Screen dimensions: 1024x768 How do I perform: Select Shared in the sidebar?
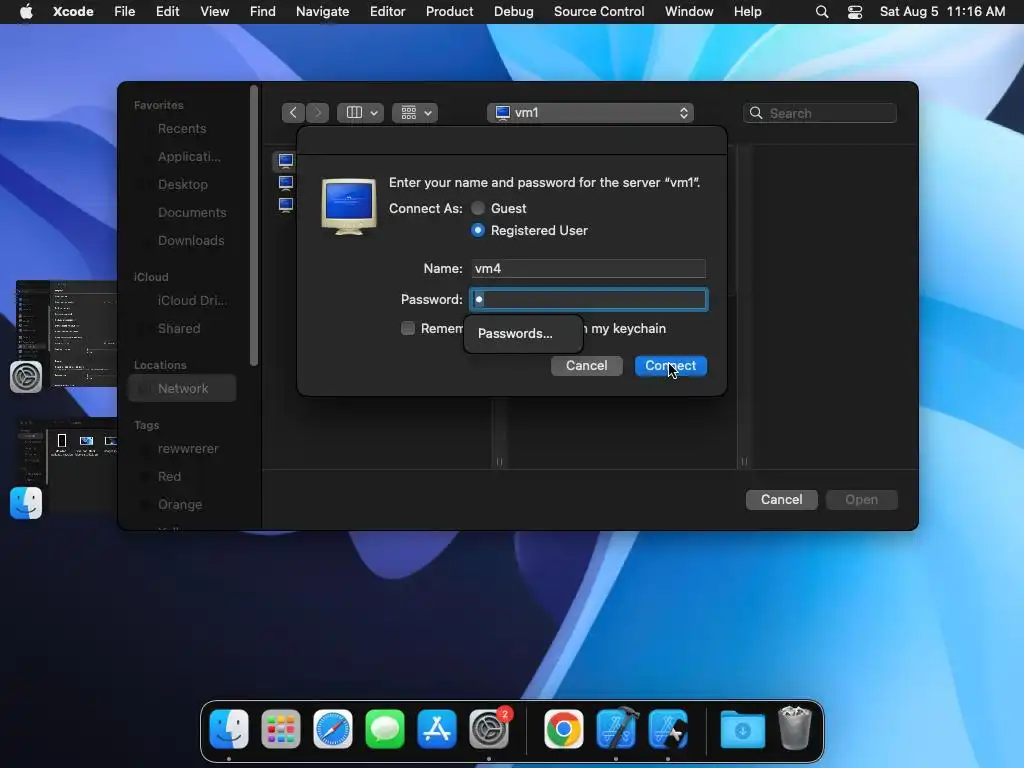coord(182,328)
